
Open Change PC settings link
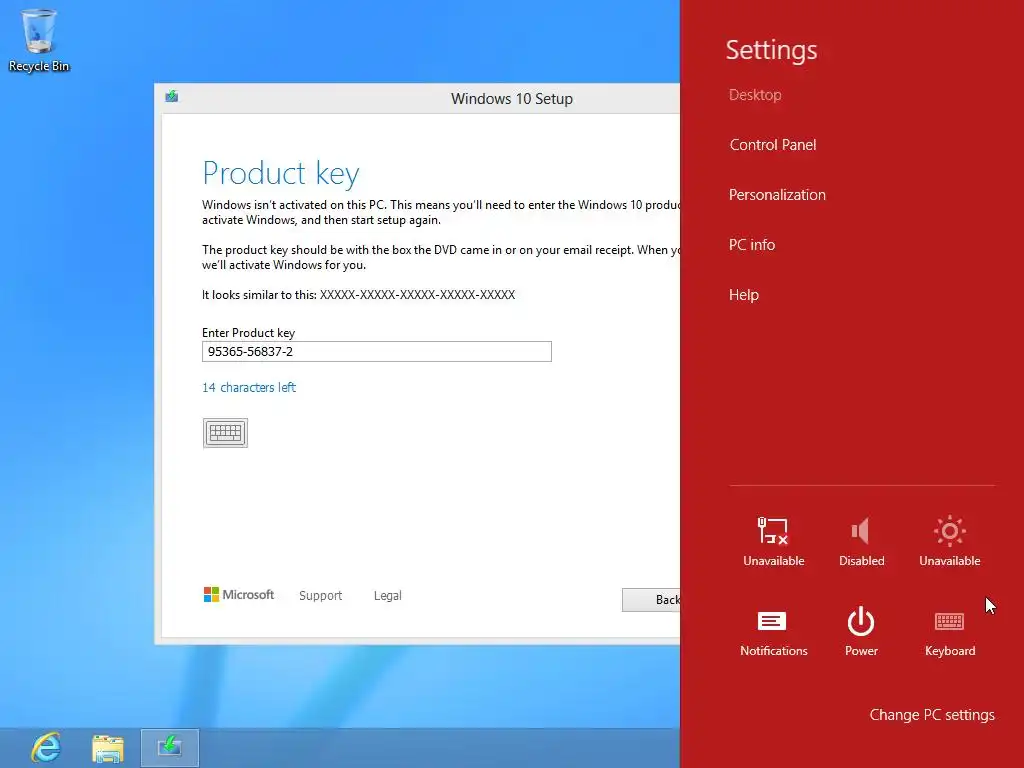pyautogui.click(x=932, y=715)
